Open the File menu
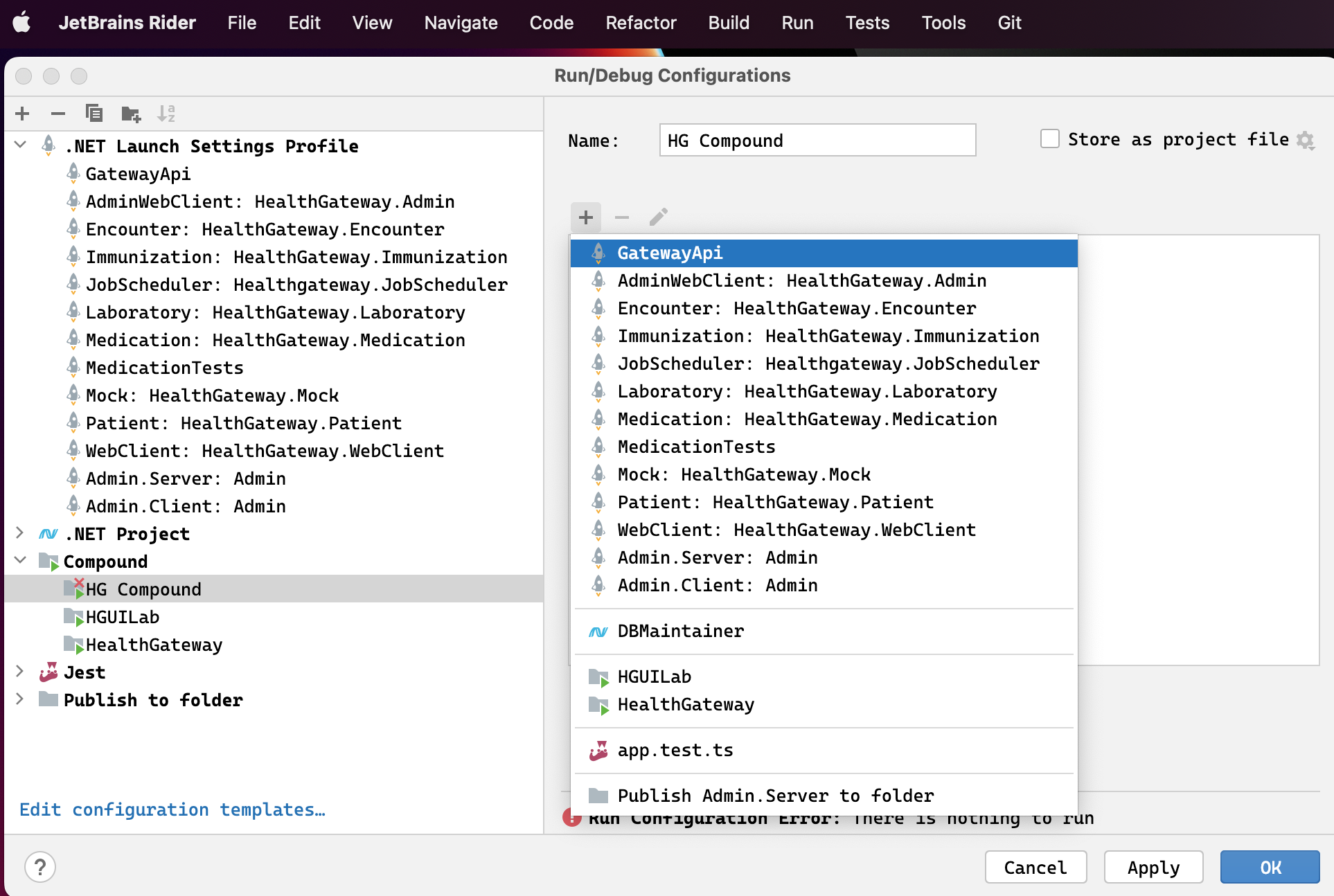 point(242,23)
